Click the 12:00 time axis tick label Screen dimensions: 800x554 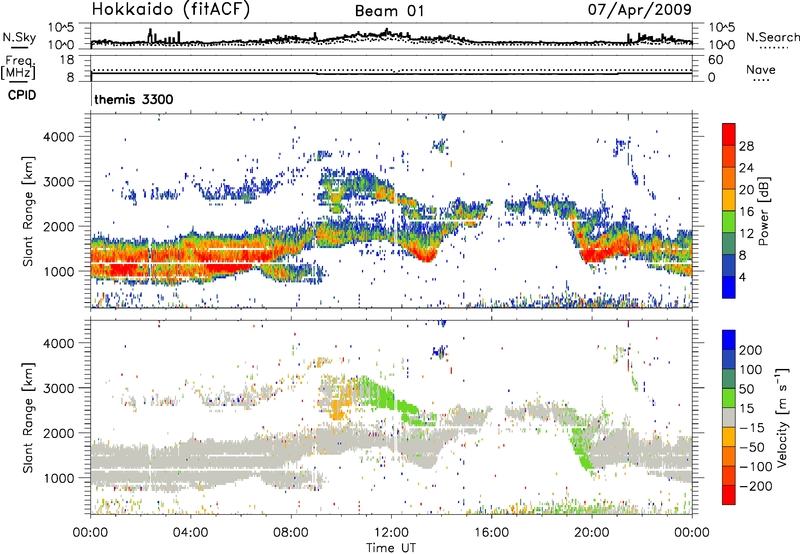[x=391, y=533]
